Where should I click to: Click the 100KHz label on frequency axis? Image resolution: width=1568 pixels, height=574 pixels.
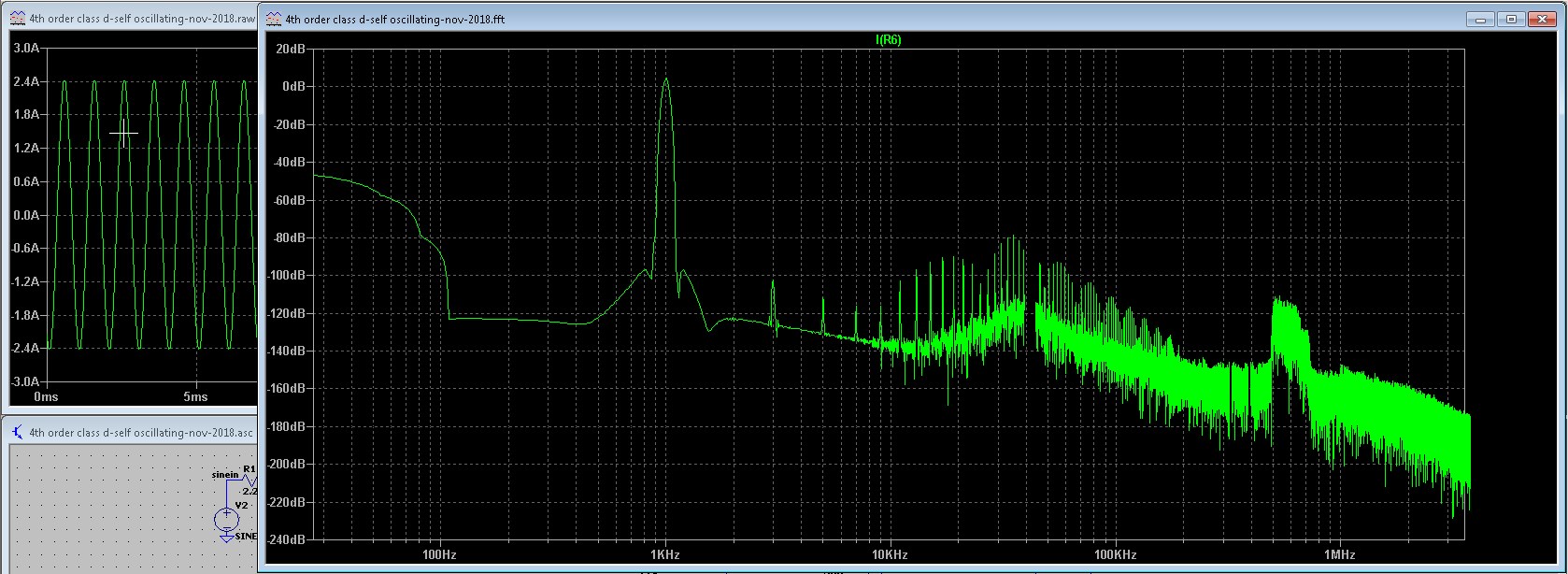[1115, 554]
